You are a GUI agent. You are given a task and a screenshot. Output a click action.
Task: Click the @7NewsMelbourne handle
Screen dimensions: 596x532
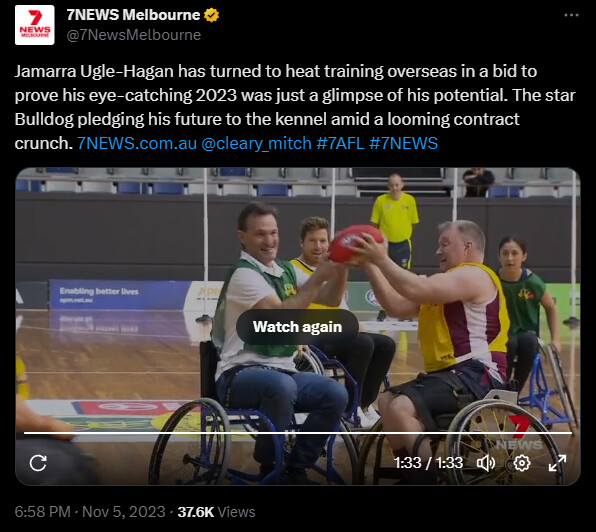(134, 35)
